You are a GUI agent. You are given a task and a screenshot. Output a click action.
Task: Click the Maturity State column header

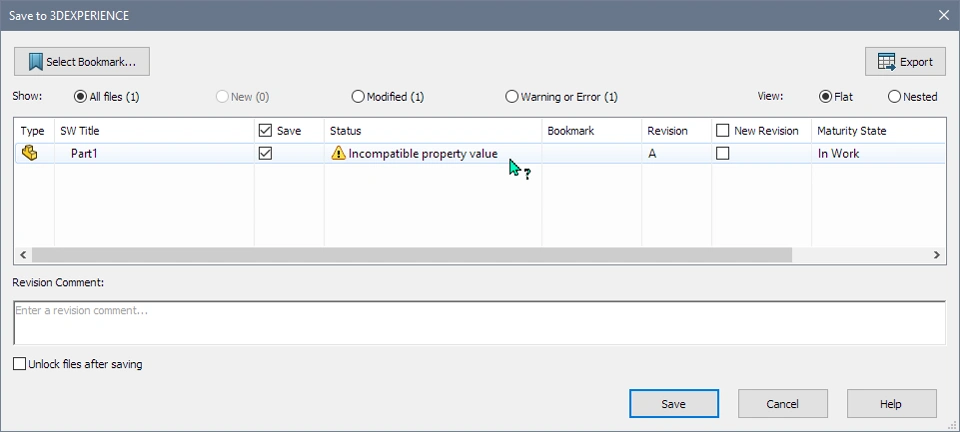point(870,131)
